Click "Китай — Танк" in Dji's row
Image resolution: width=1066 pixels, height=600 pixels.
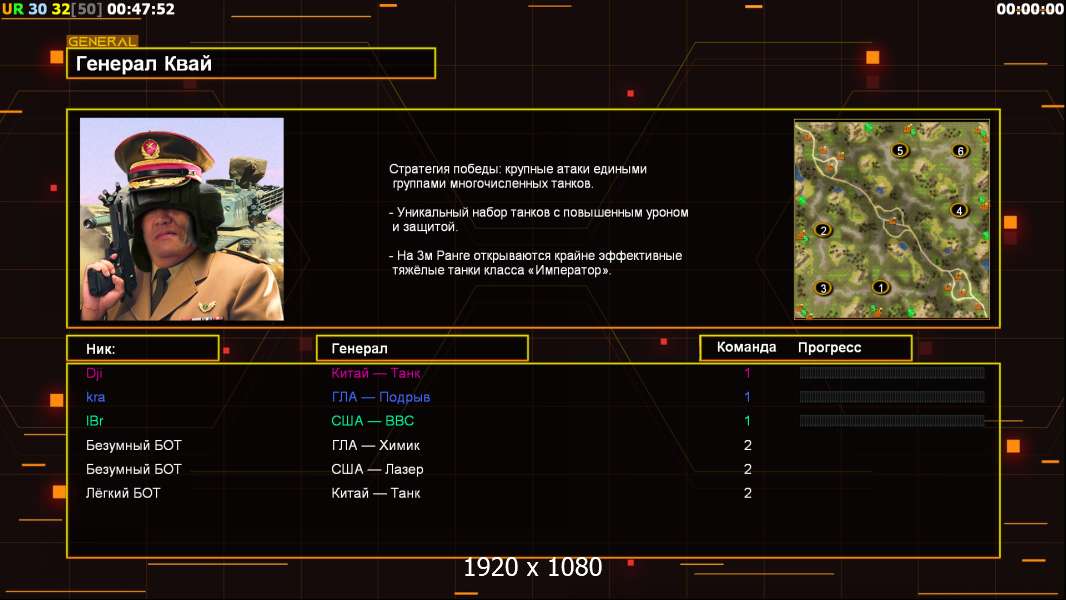375,373
